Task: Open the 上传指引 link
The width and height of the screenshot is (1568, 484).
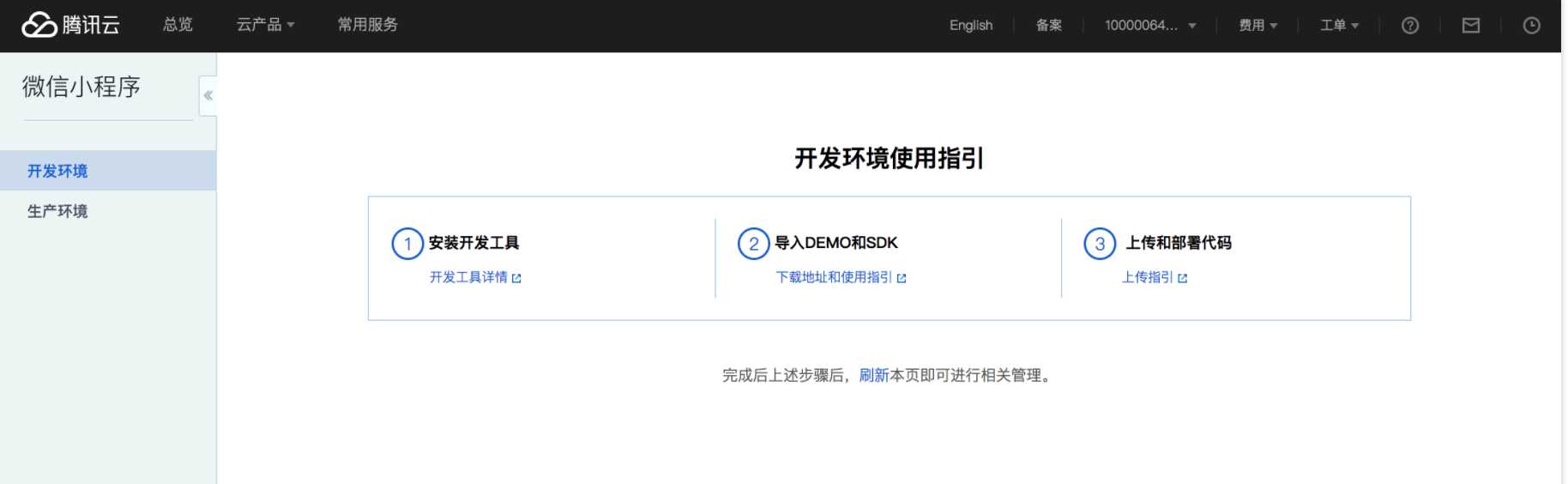Action: pos(1148,277)
